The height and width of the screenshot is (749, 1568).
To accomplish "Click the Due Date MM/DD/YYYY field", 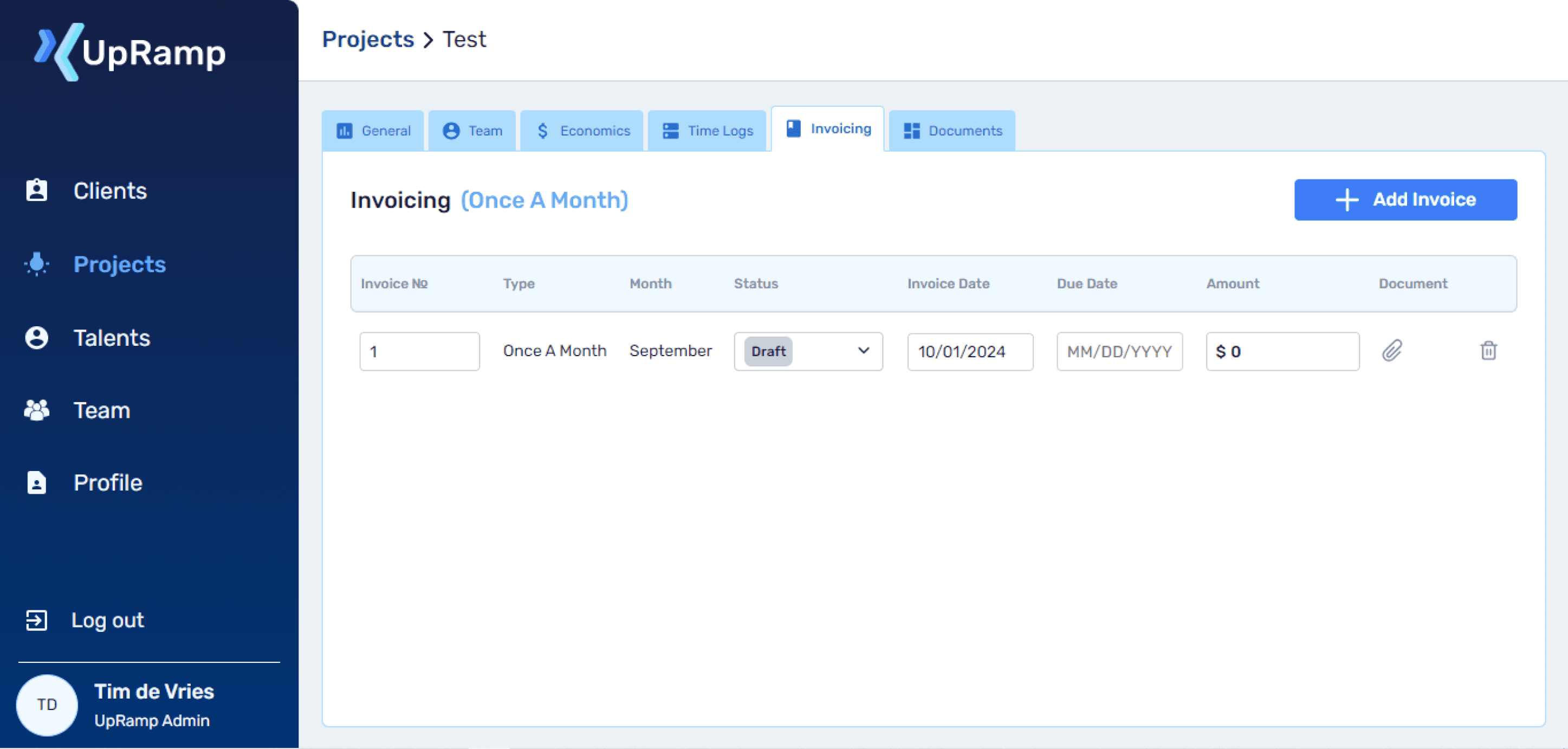I will pos(1119,351).
